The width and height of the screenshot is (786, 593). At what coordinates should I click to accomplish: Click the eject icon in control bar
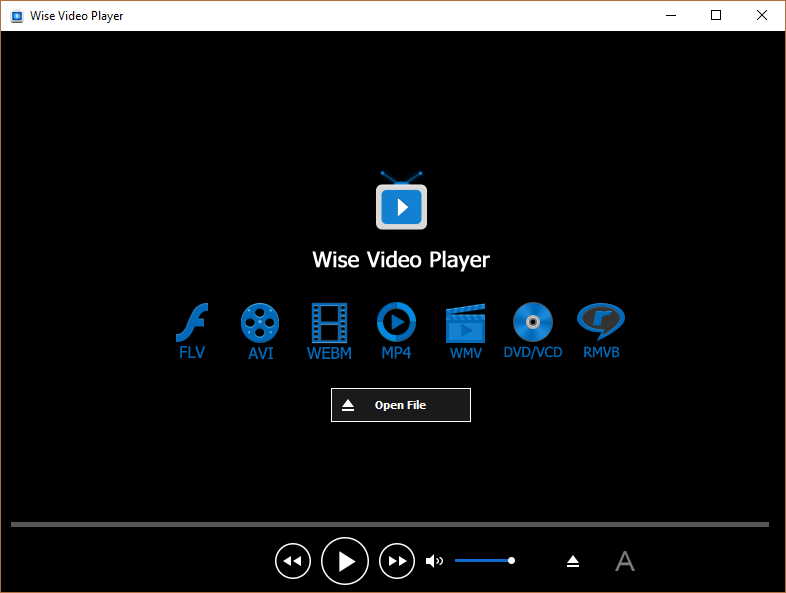573,561
